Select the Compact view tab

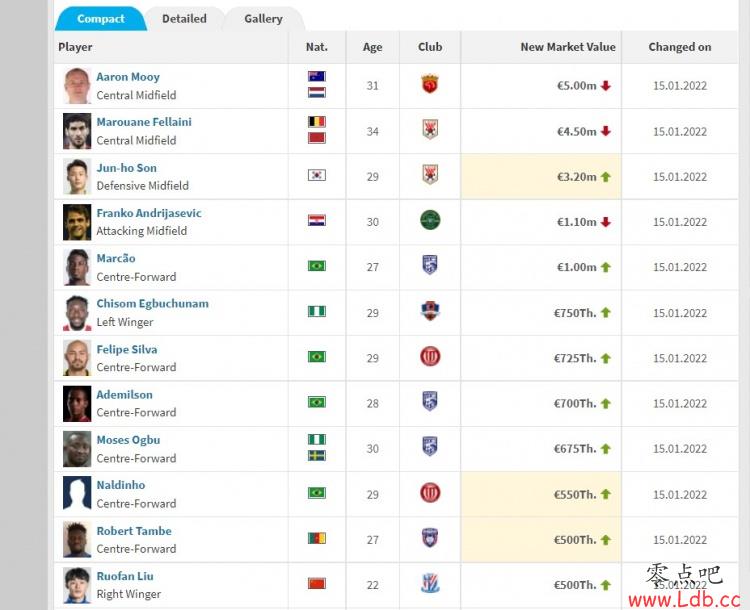coord(101,19)
